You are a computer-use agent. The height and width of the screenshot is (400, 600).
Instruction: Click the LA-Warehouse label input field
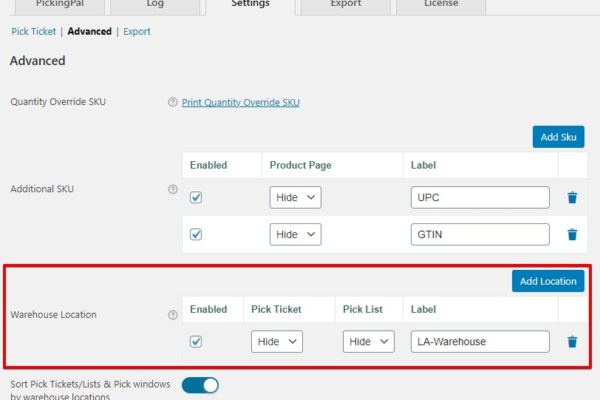(x=480, y=342)
